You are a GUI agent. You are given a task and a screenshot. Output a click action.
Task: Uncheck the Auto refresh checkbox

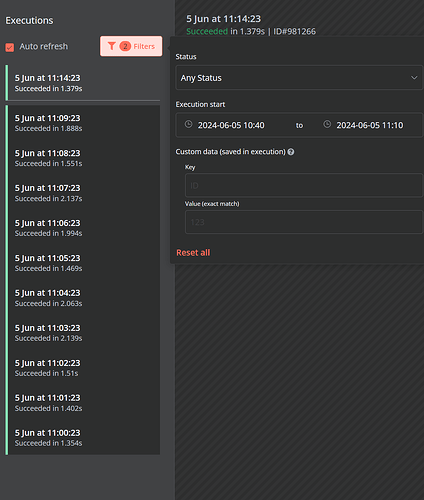(x=10, y=47)
